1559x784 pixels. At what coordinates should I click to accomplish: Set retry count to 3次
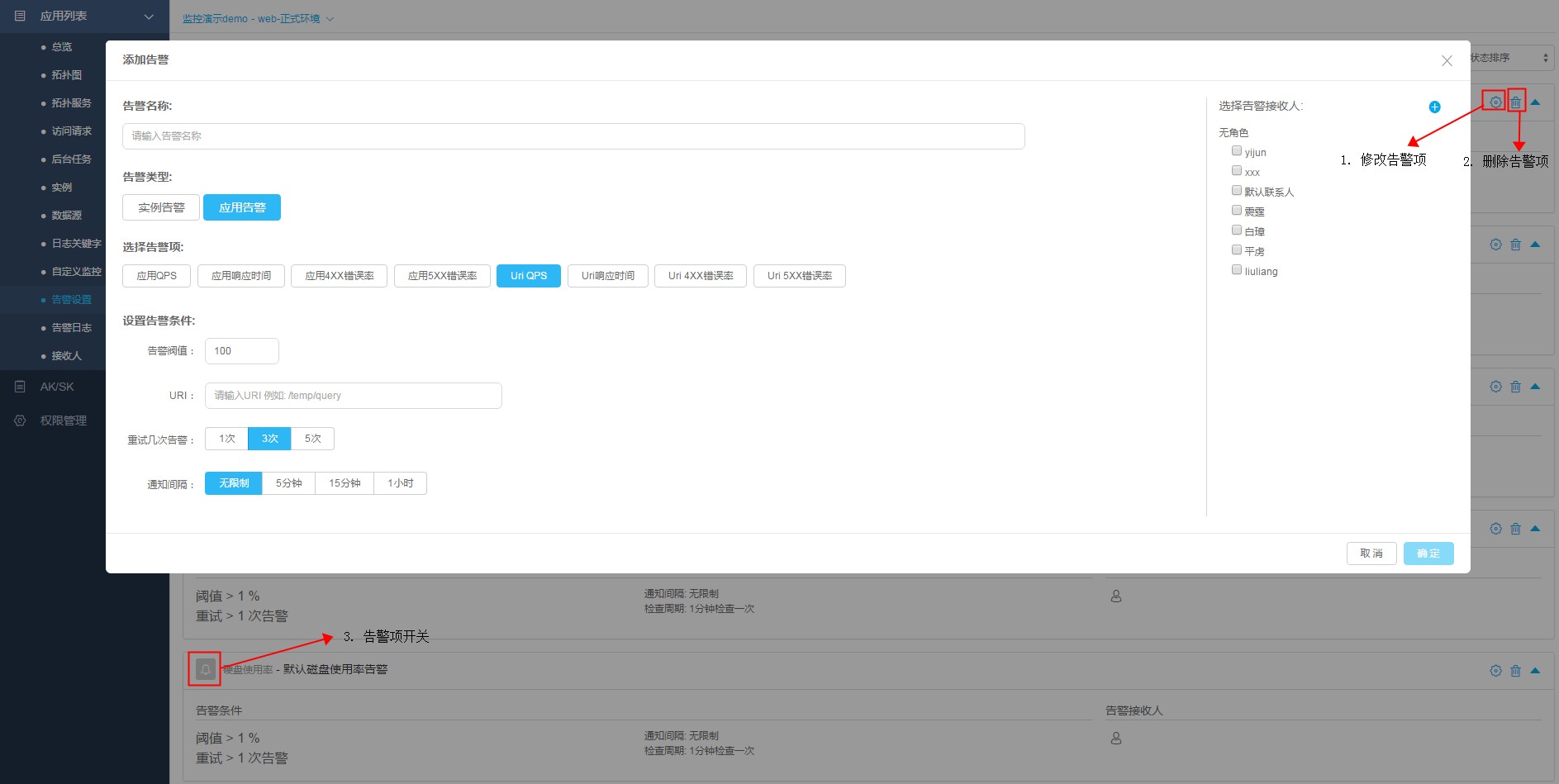pyautogui.click(x=270, y=439)
